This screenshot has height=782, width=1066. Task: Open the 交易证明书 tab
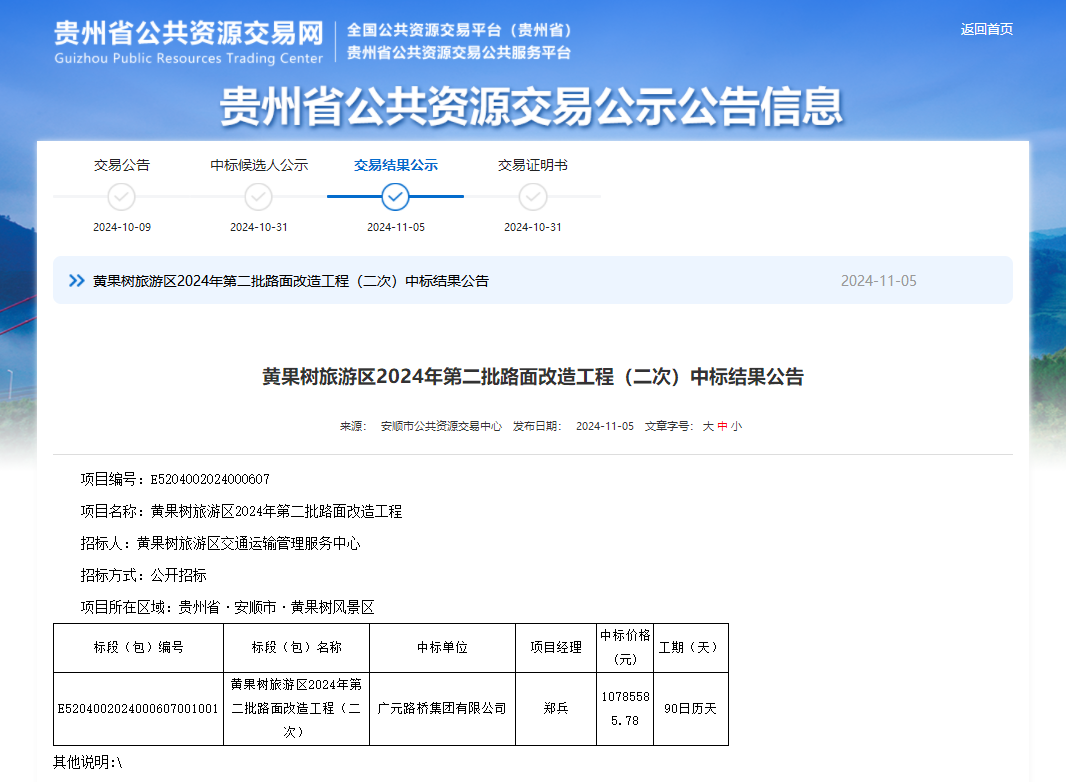[x=533, y=165]
